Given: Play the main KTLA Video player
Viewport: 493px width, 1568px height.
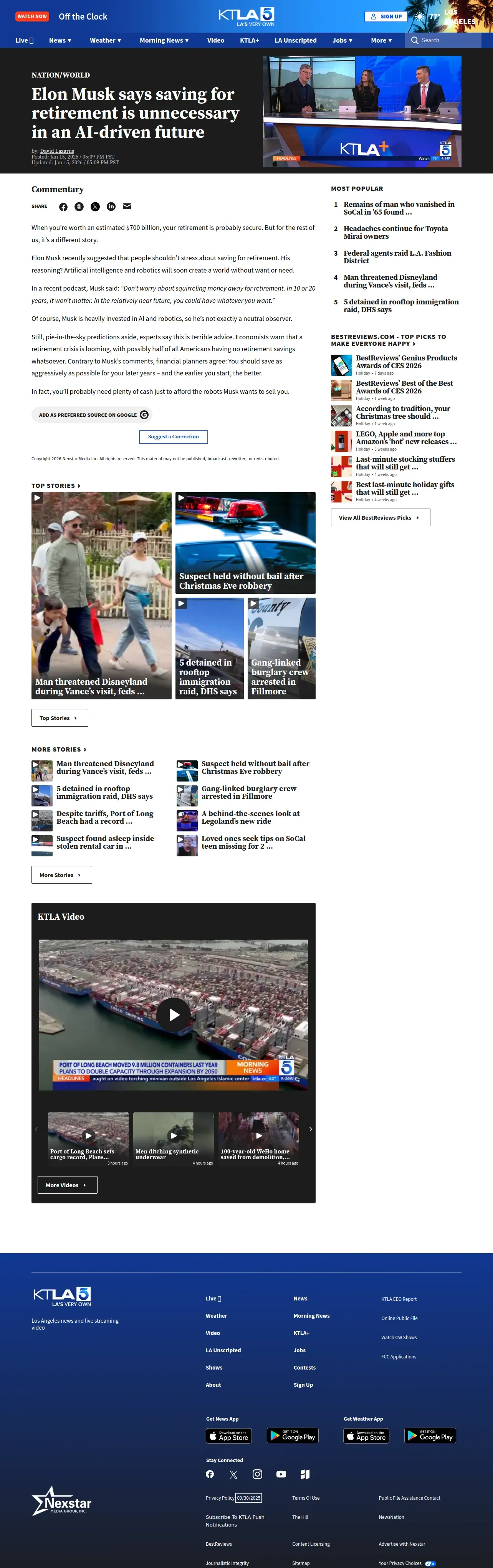Looking at the screenshot, I should [174, 1015].
